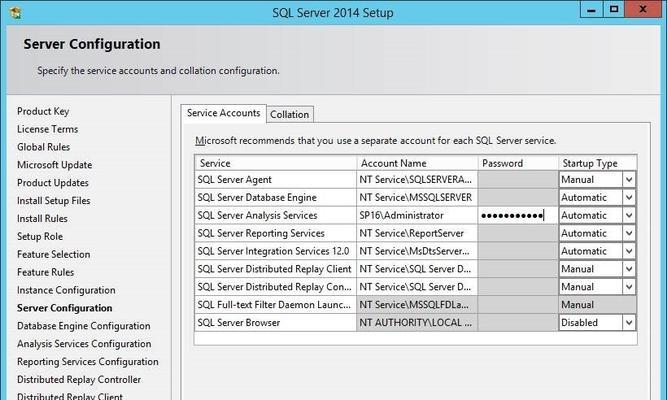The height and width of the screenshot is (400, 667).
Task: Select the Service Accounts tab
Action: coord(223,113)
